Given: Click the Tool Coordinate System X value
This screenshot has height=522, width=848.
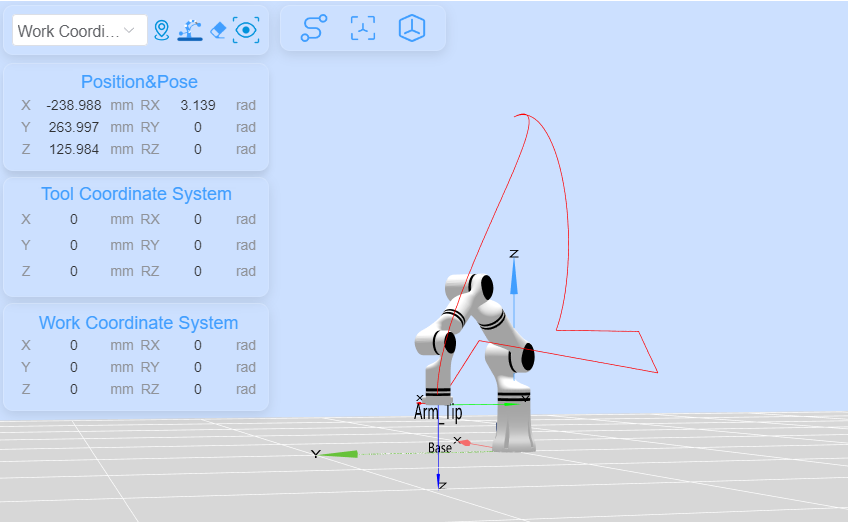Looking at the screenshot, I should (74, 219).
